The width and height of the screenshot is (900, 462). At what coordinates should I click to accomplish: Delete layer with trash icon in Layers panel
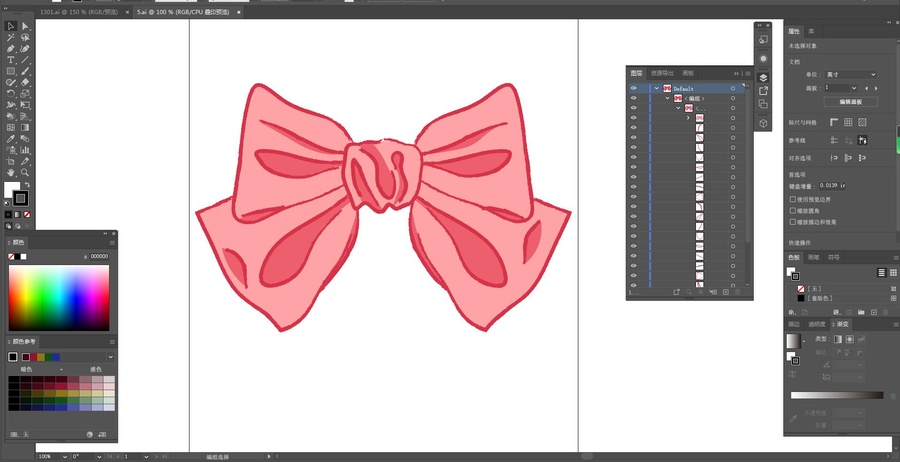point(738,292)
